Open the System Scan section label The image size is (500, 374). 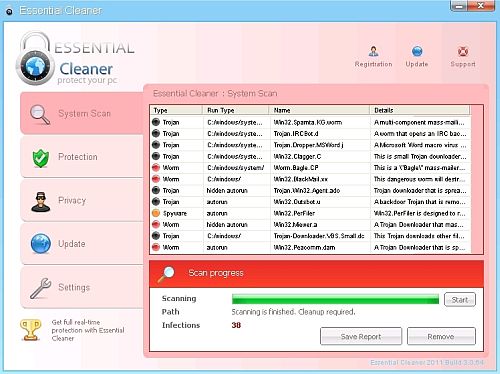point(84,114)
